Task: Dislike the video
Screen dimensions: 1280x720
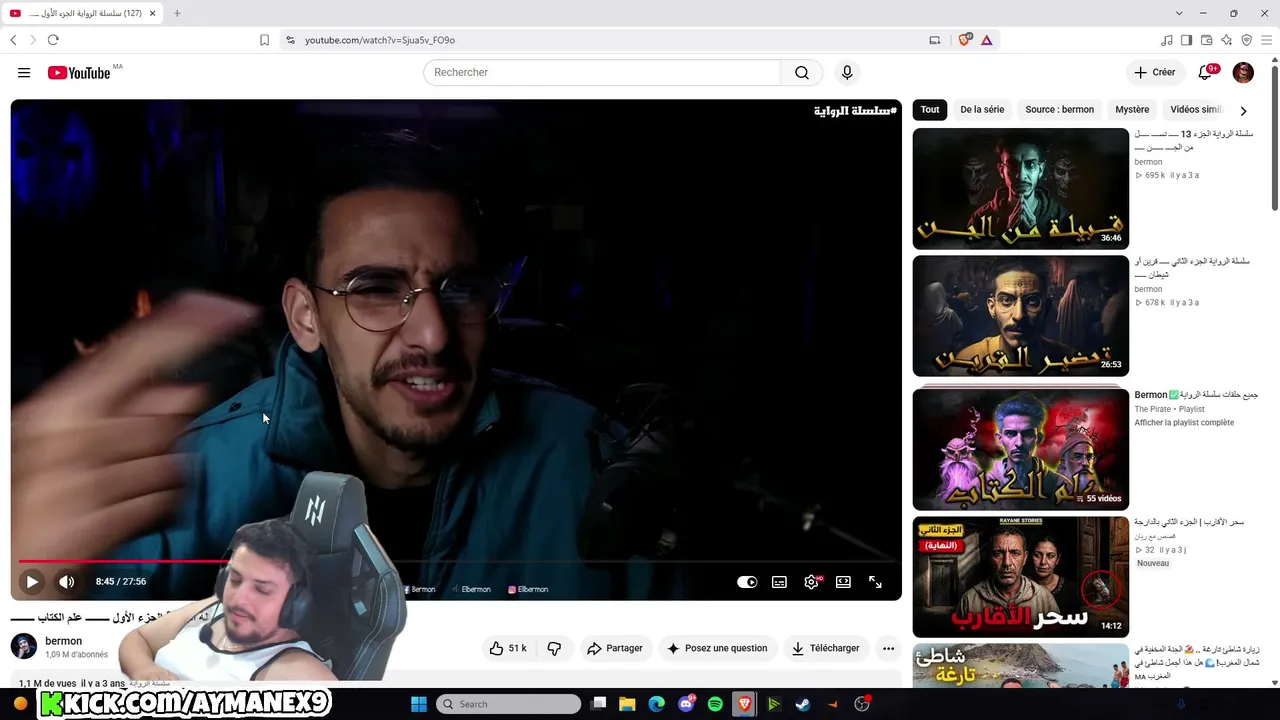Action: click(554, 648)
